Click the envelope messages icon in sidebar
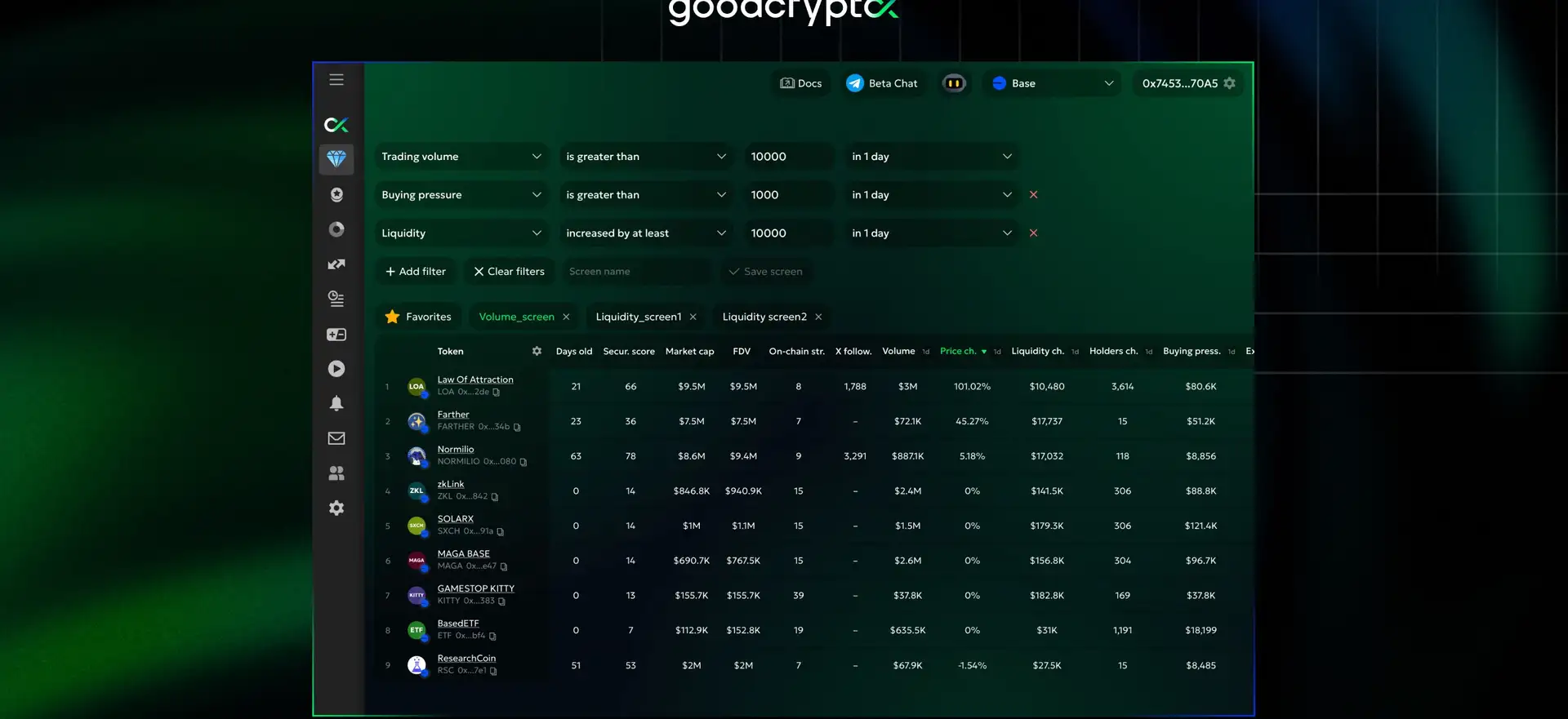Viewport: 1568px width, 719px height. (336, 438)
